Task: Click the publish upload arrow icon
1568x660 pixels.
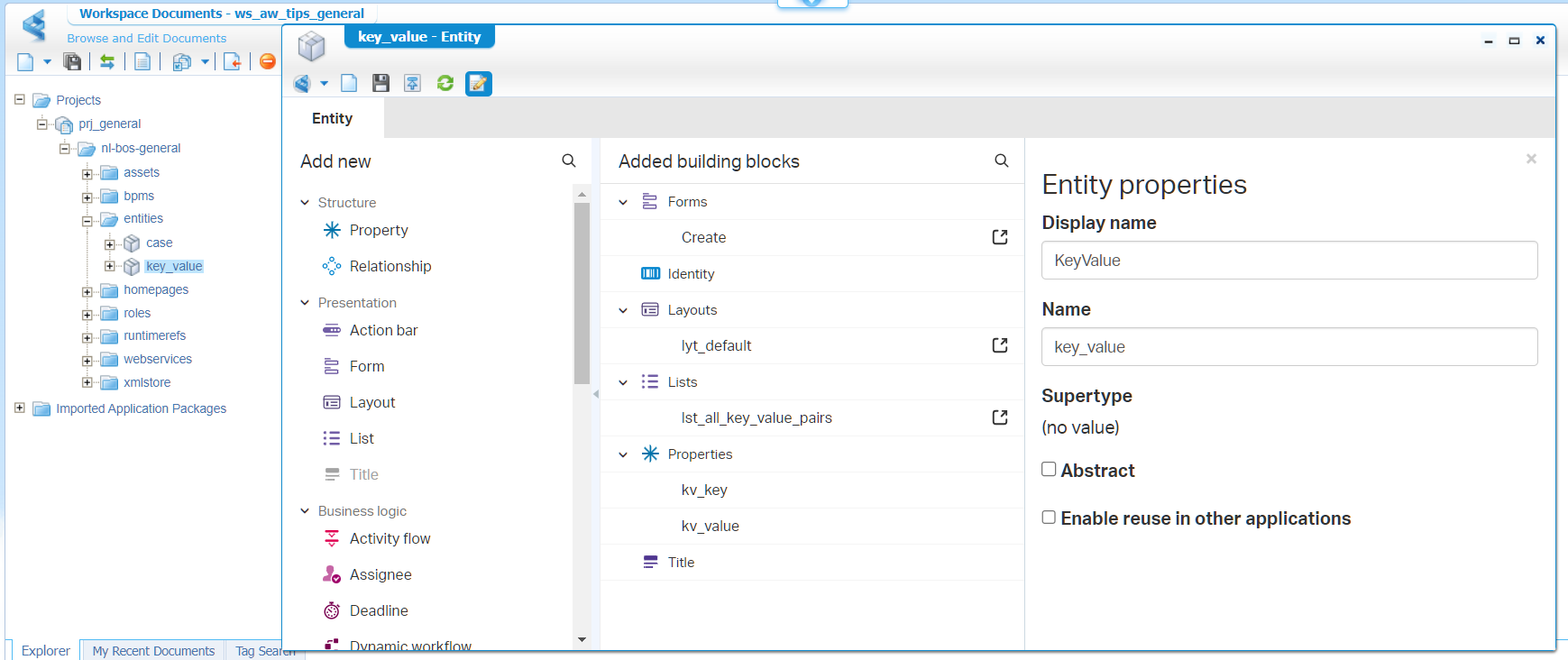Action: [x=412, y=84]
